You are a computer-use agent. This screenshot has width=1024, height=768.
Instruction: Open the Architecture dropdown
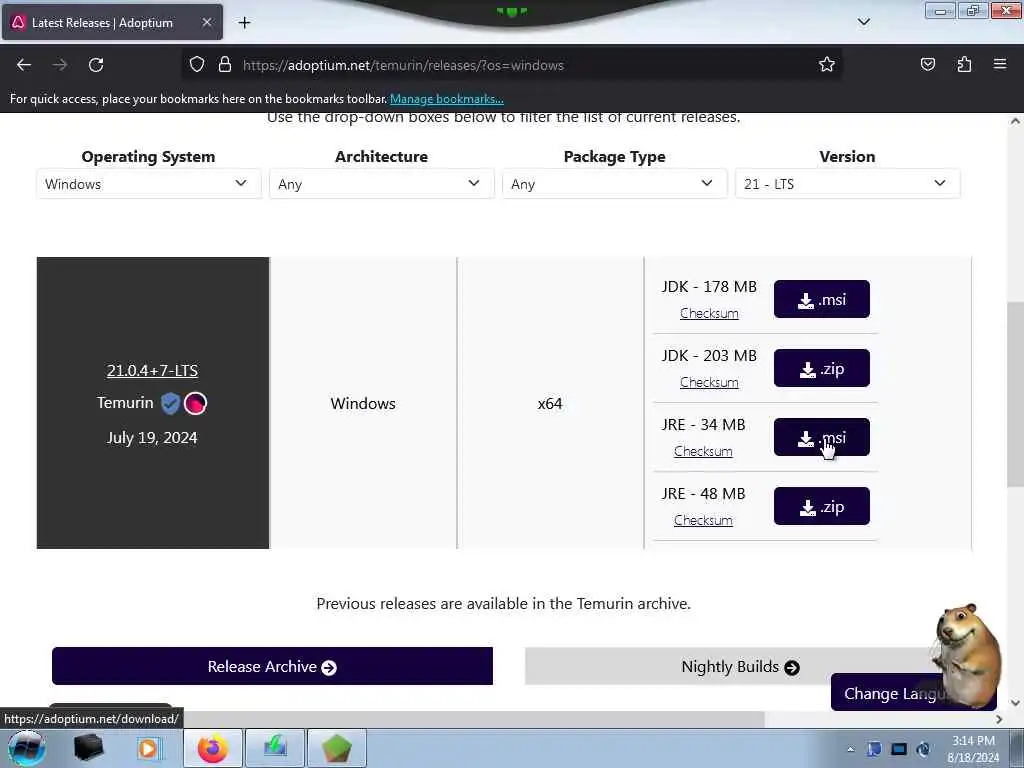pyautogui.click(x=381, y=184)
